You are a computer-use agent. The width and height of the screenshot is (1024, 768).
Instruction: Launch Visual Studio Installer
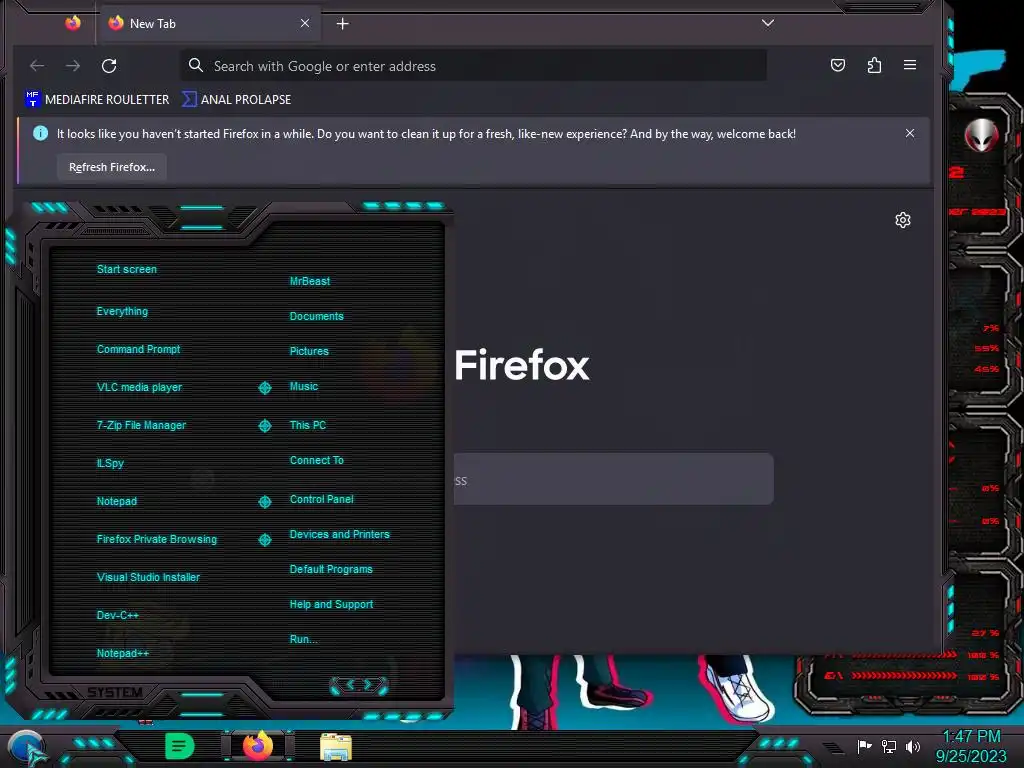click(x=148, y=577)
